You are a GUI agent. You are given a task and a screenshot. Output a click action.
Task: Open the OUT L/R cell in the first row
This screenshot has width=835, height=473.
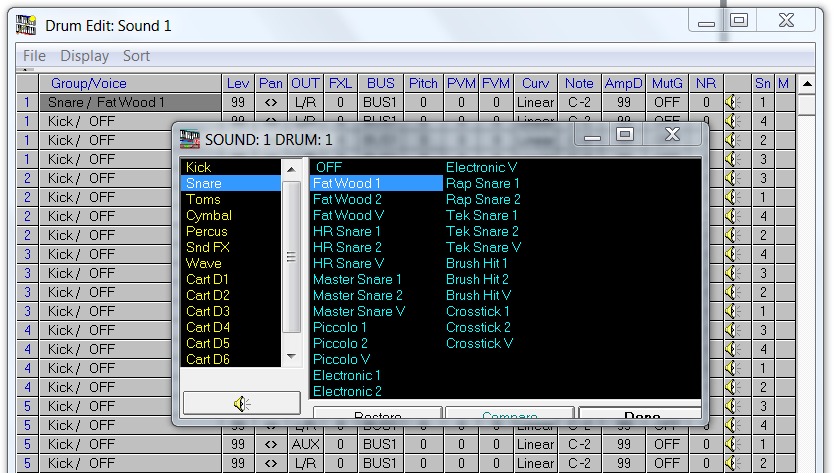click(305, 102)
